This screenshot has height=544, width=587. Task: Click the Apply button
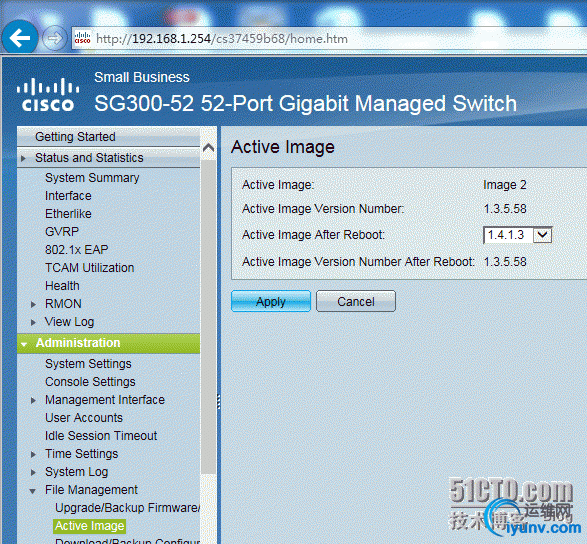(x=271, y=301)
